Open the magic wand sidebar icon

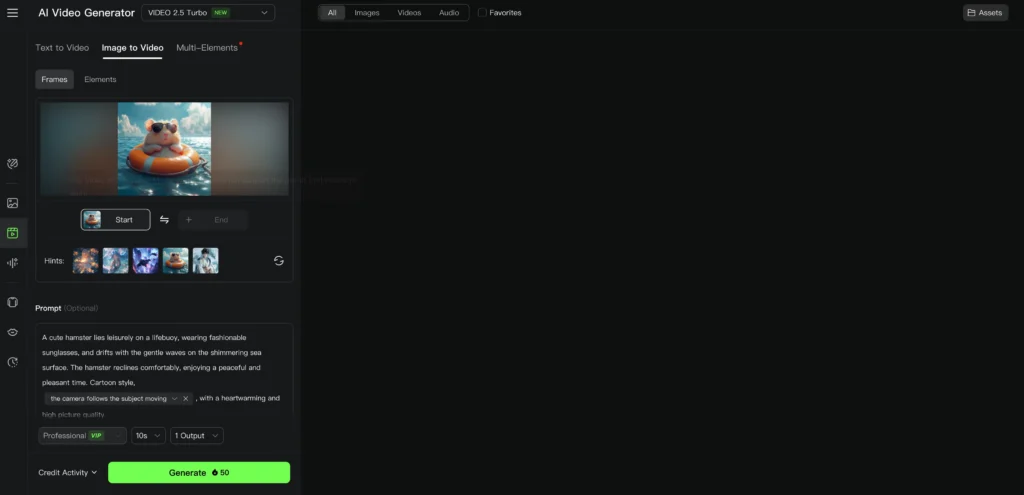13,163
